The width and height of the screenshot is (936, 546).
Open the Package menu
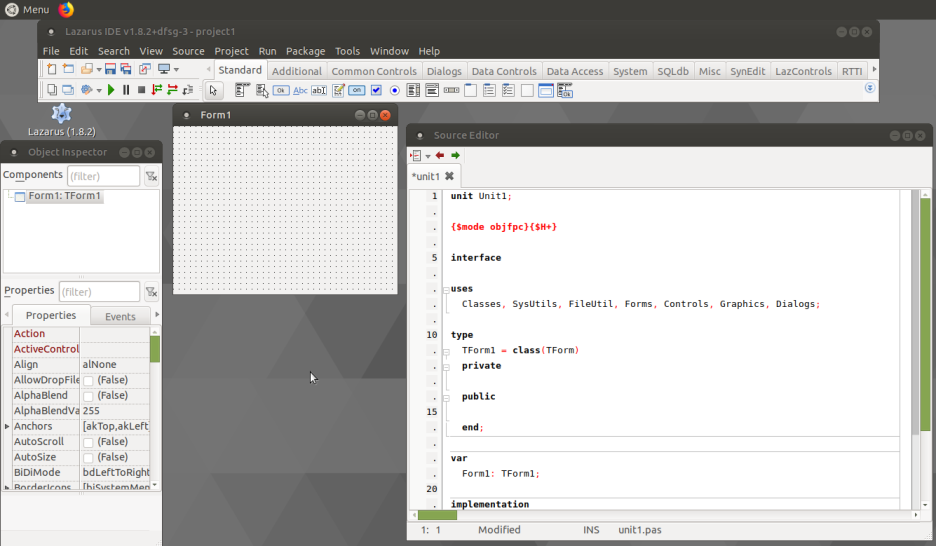click(305, 51)
